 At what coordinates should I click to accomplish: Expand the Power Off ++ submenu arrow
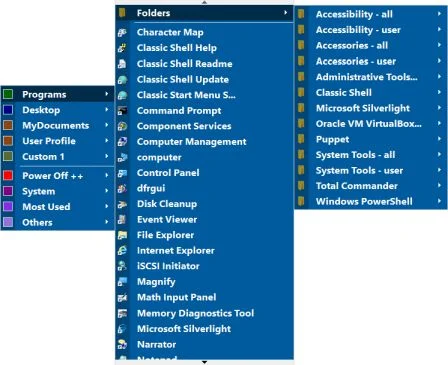tap(107, 175)
